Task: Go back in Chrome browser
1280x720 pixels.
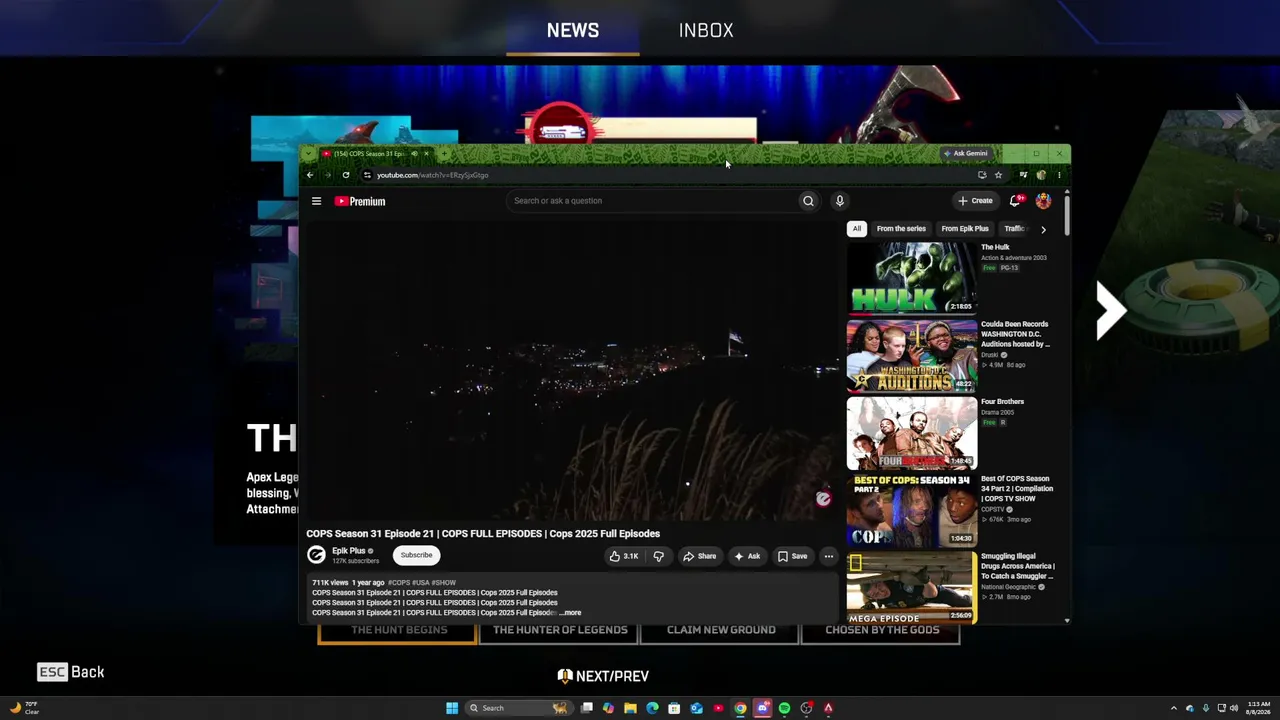Action: tap(310, 175)
